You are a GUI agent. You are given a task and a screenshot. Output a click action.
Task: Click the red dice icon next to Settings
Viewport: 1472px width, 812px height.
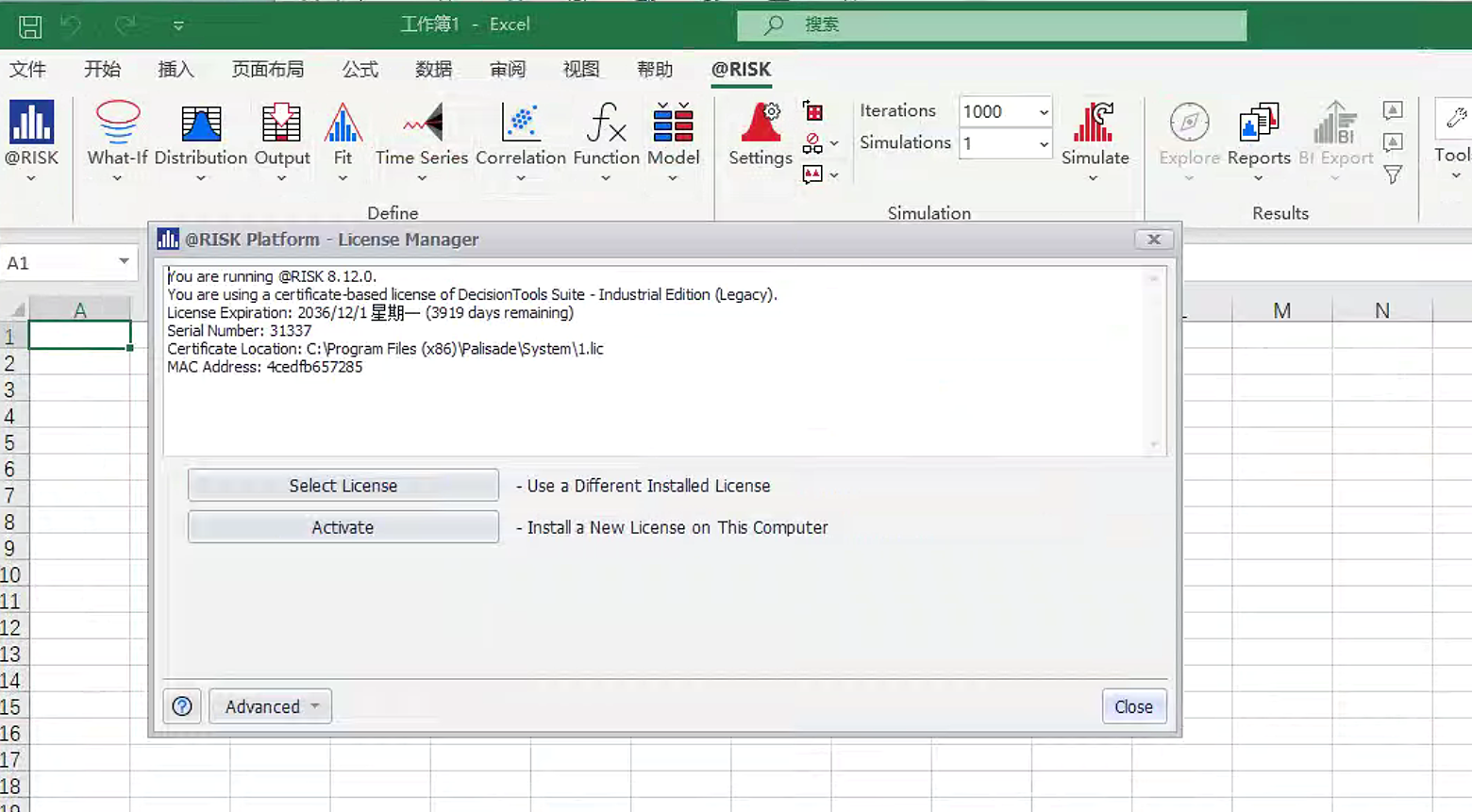click(812, 111)
